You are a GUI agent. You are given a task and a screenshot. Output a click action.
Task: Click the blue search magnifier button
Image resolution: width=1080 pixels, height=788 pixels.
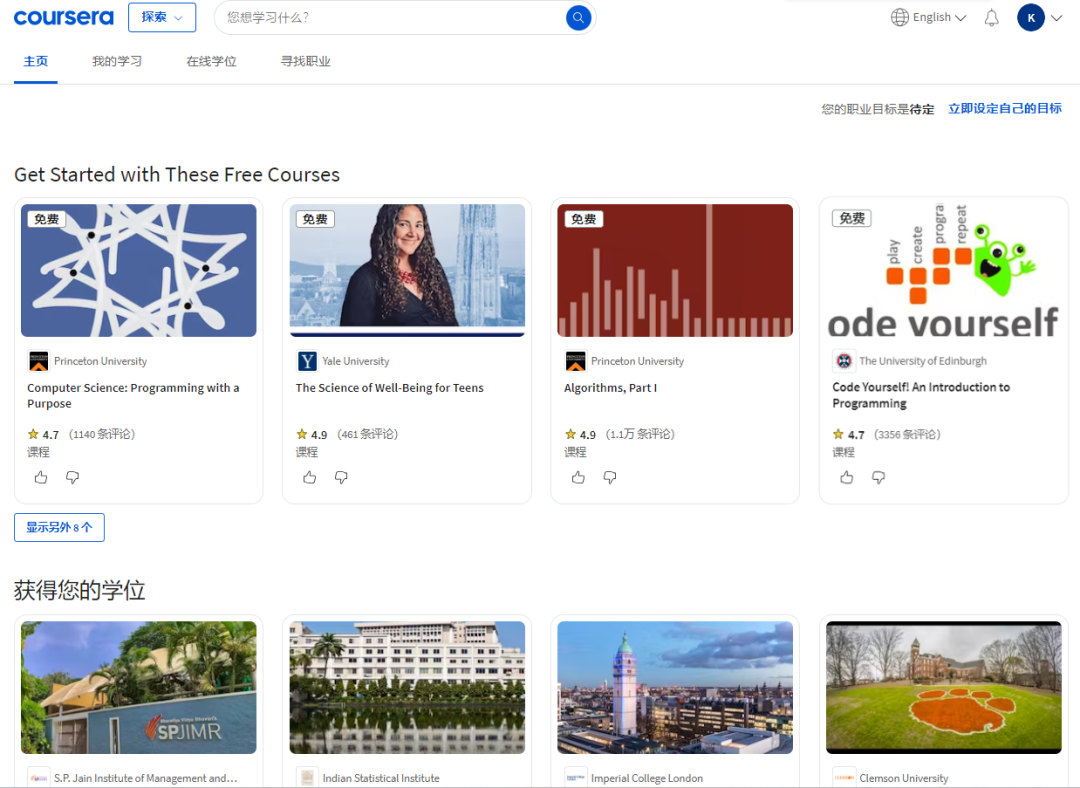click(578, 17)
